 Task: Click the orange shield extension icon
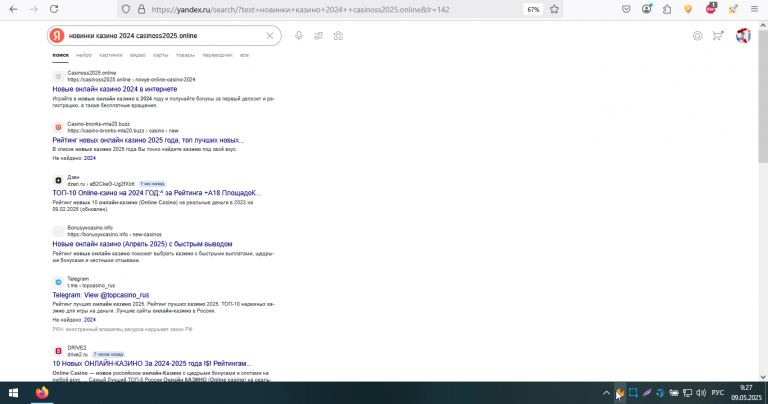(x=688, y=9)
